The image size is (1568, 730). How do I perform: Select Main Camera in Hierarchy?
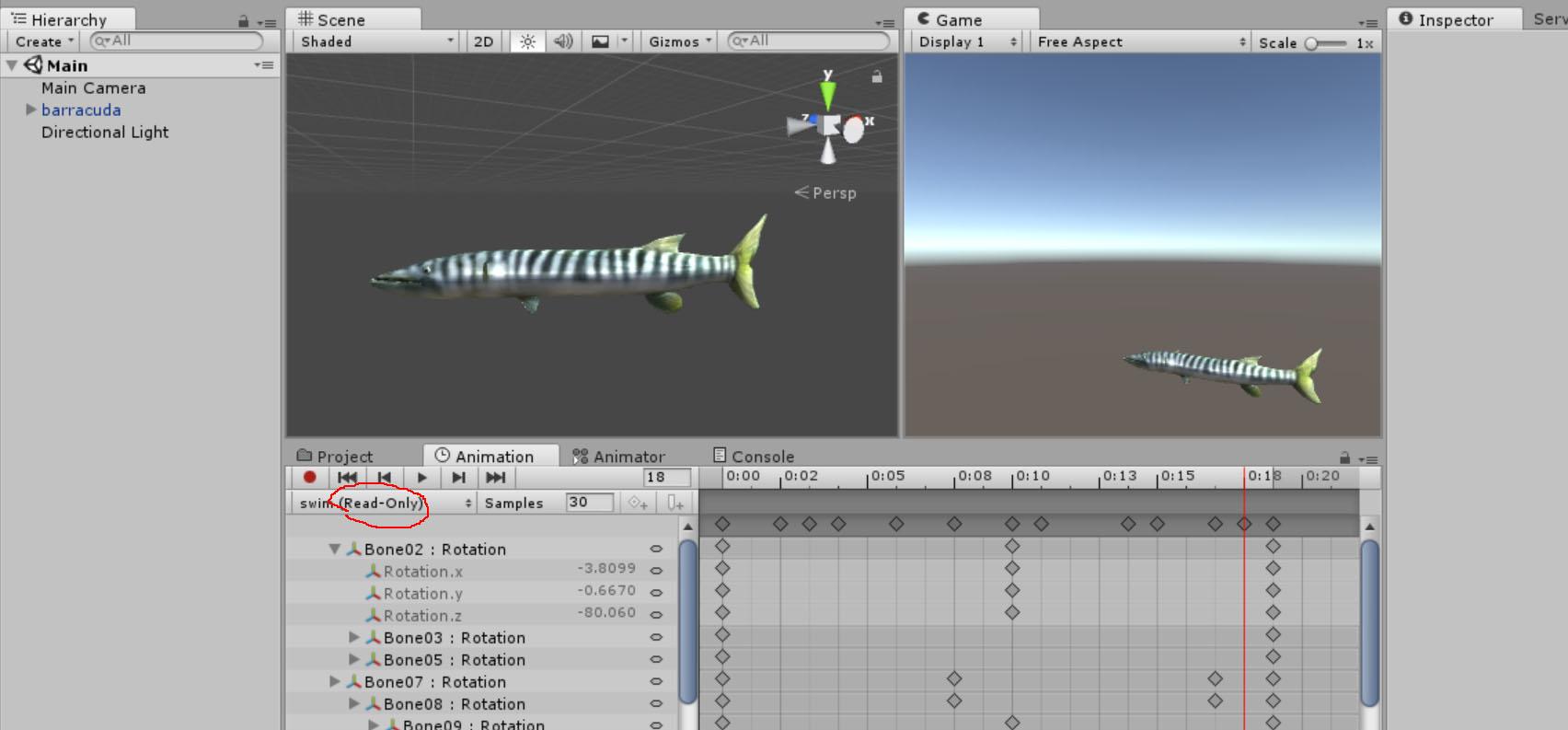(93, 88)
